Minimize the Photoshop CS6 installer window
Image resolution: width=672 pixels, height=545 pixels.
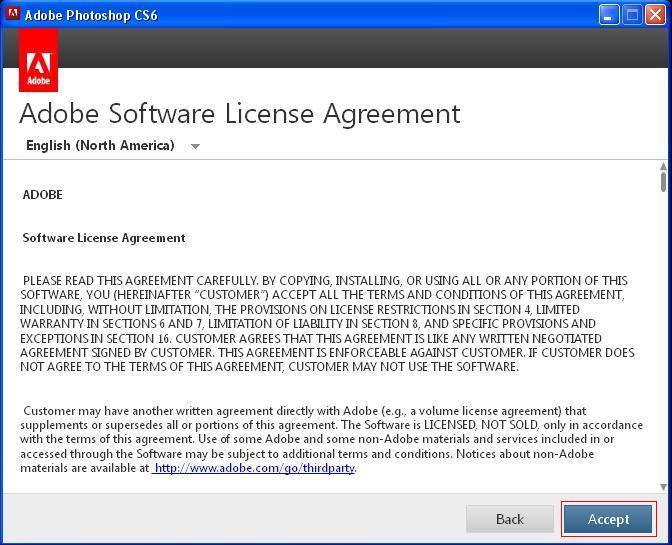(x=609, y=15)
